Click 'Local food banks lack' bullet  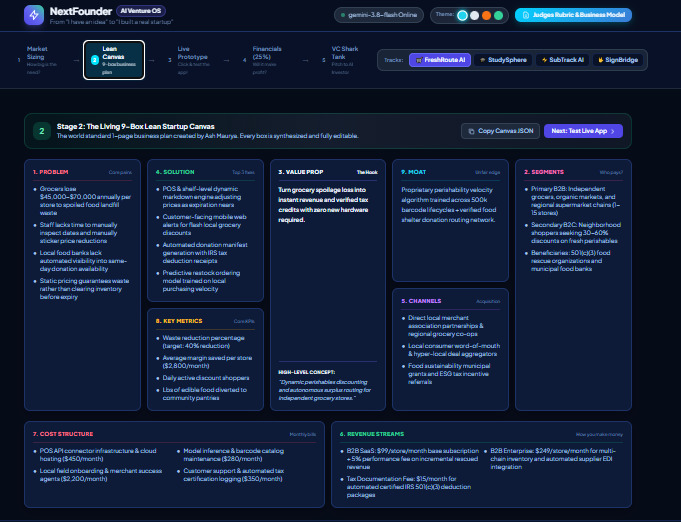(83, 261)
